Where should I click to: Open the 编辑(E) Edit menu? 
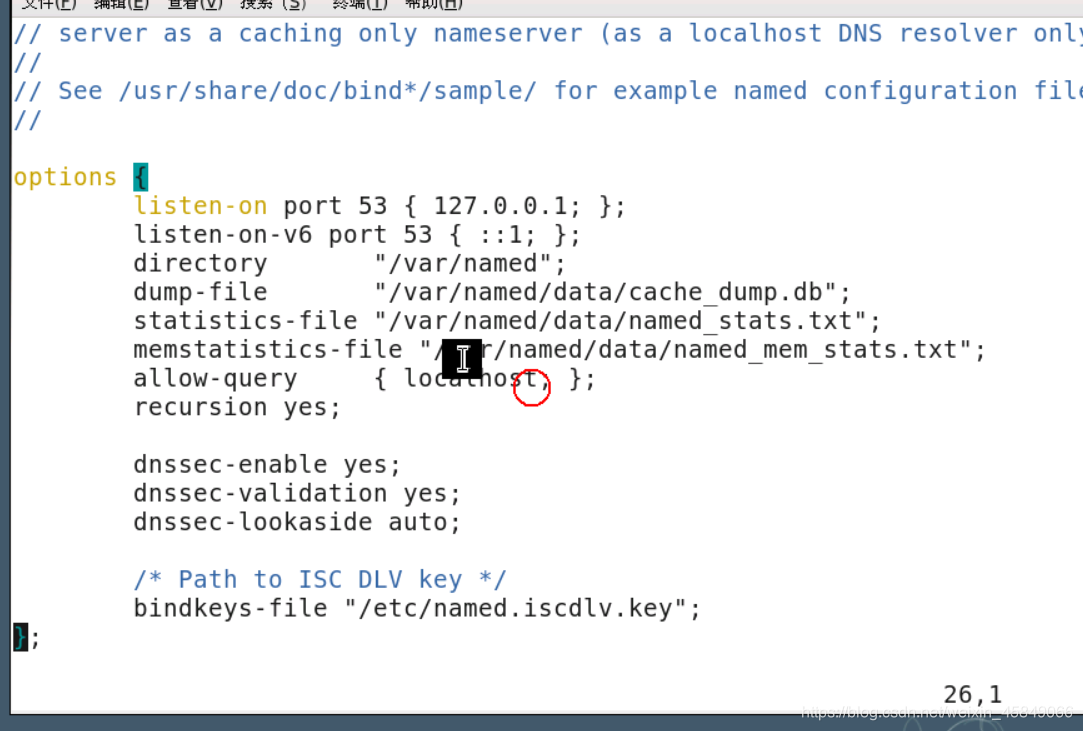121,4
